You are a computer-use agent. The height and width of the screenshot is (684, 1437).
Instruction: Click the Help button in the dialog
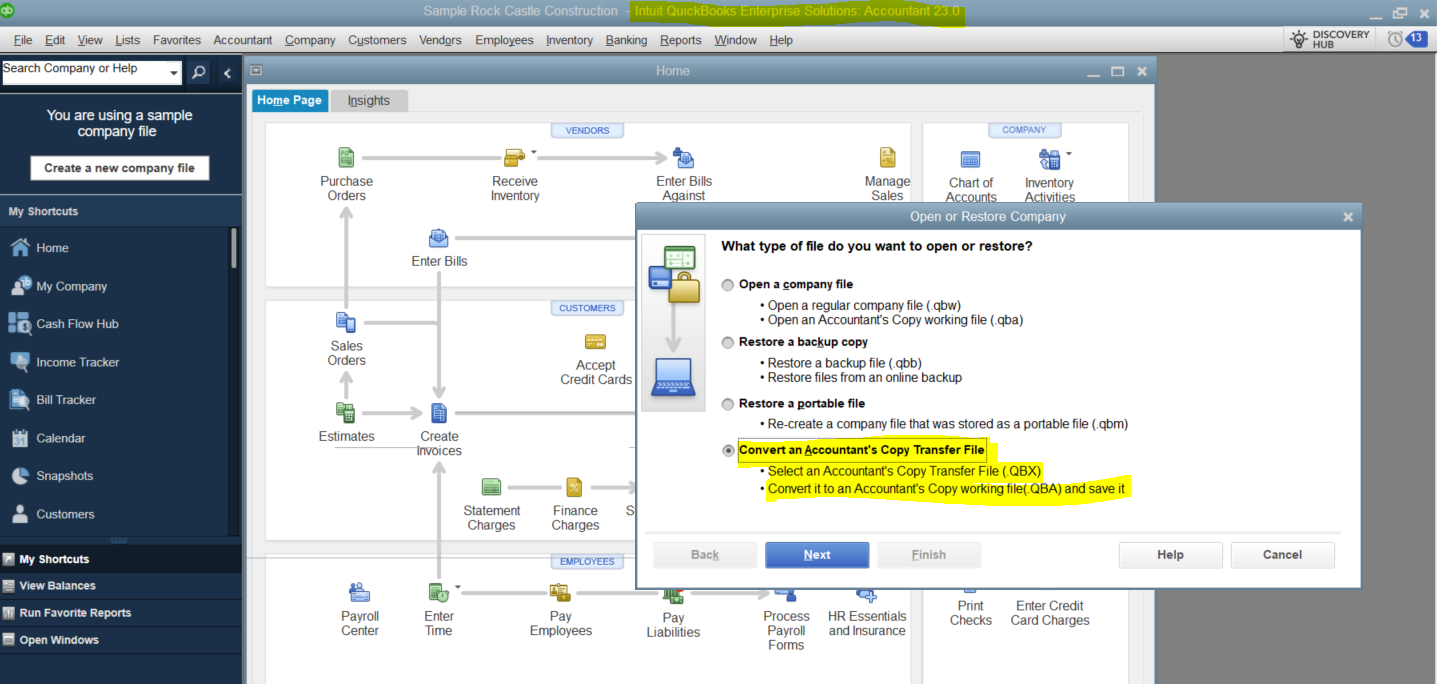[1170, 555]
